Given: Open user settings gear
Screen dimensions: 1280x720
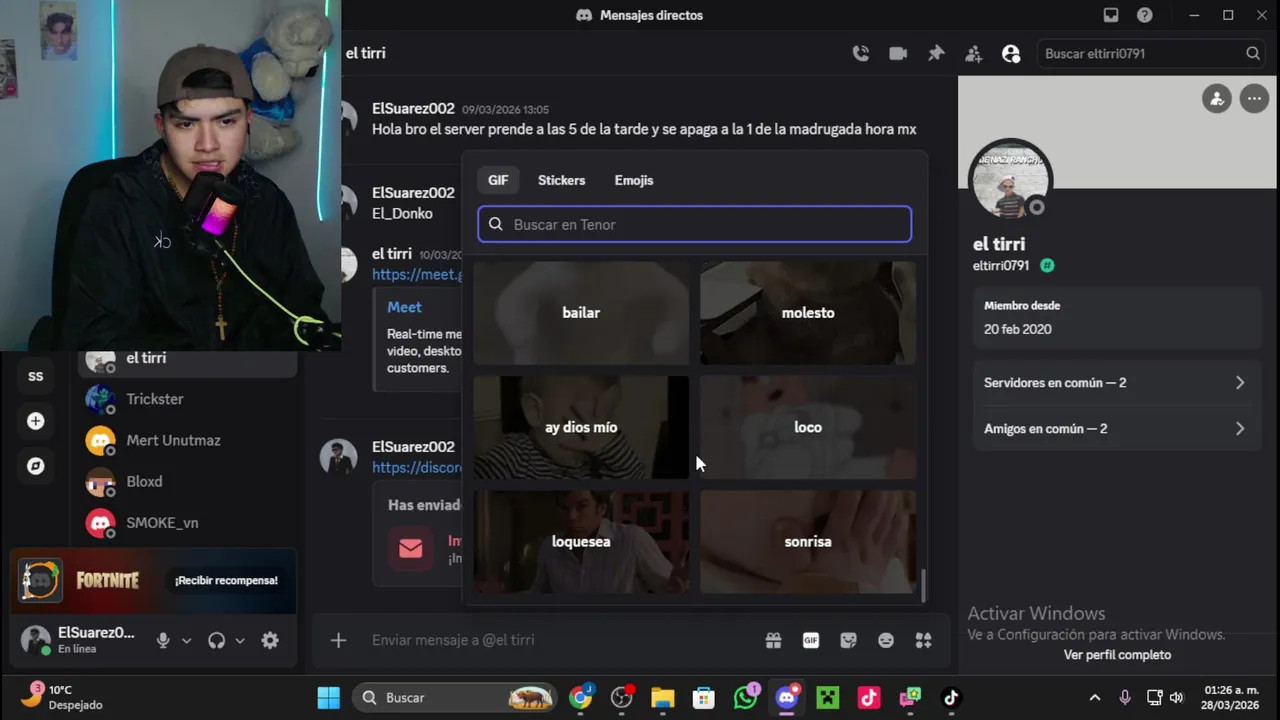Looking at the screenshot, I should pos(270,640).
